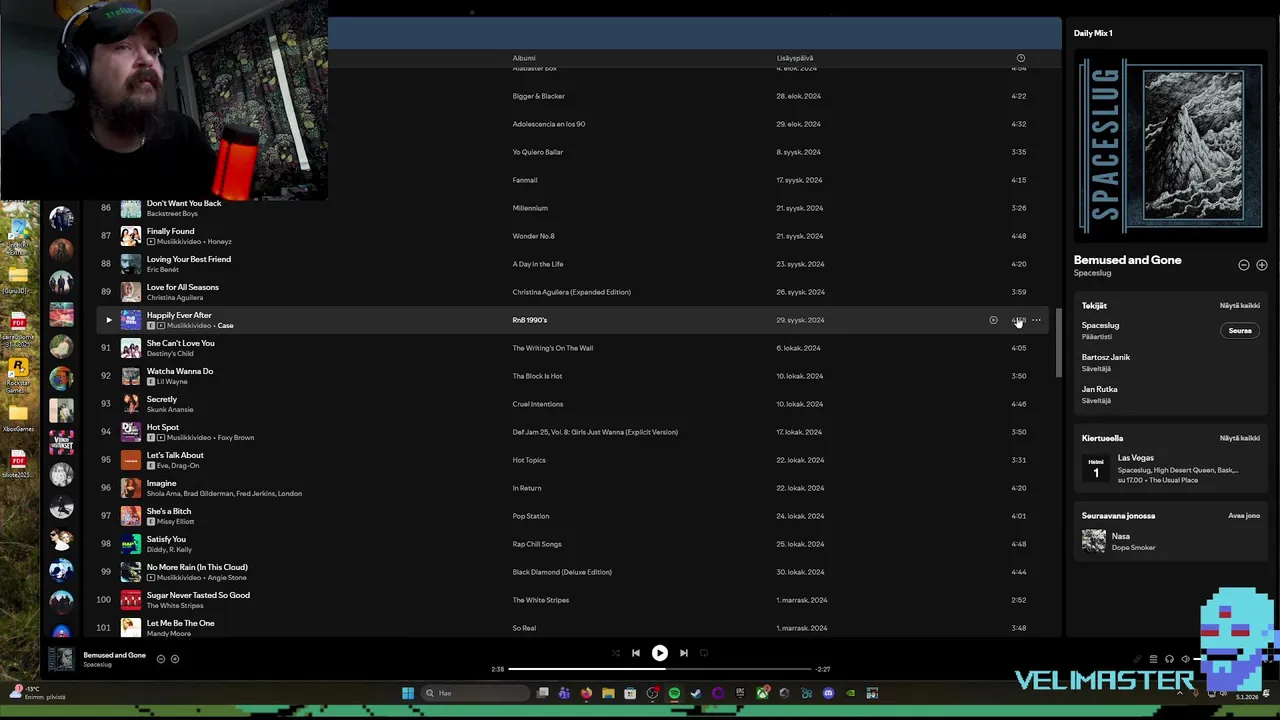
Task: Select track Sugar Never Tasted So Good
Action: coord(198,595)
